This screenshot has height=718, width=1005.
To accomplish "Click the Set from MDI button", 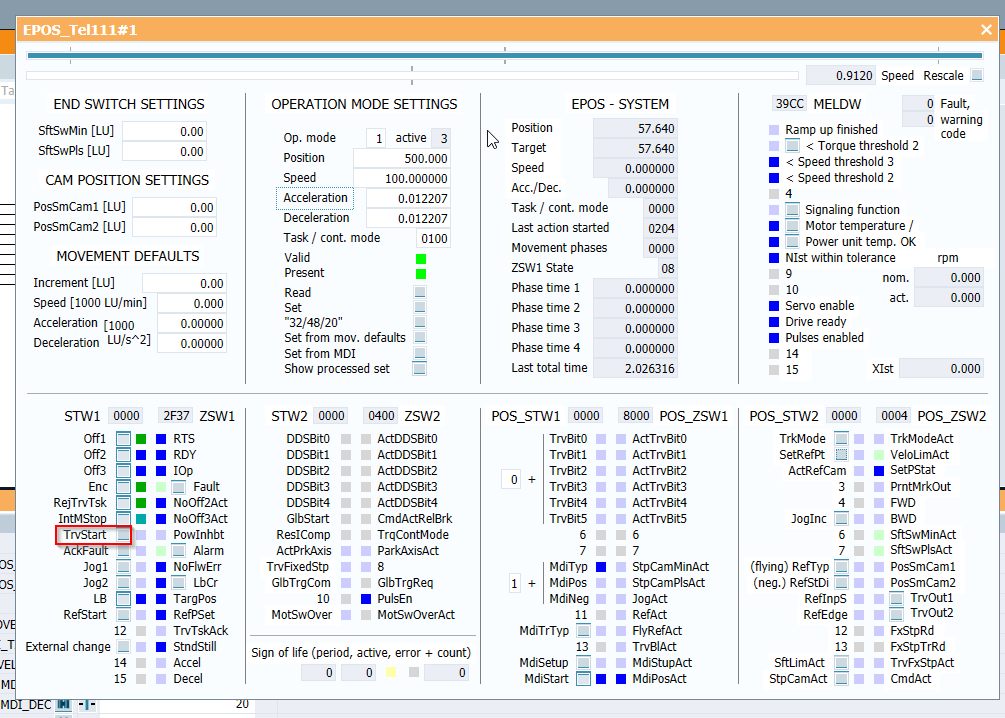I will pyautogui.click(x=420, y=353).
